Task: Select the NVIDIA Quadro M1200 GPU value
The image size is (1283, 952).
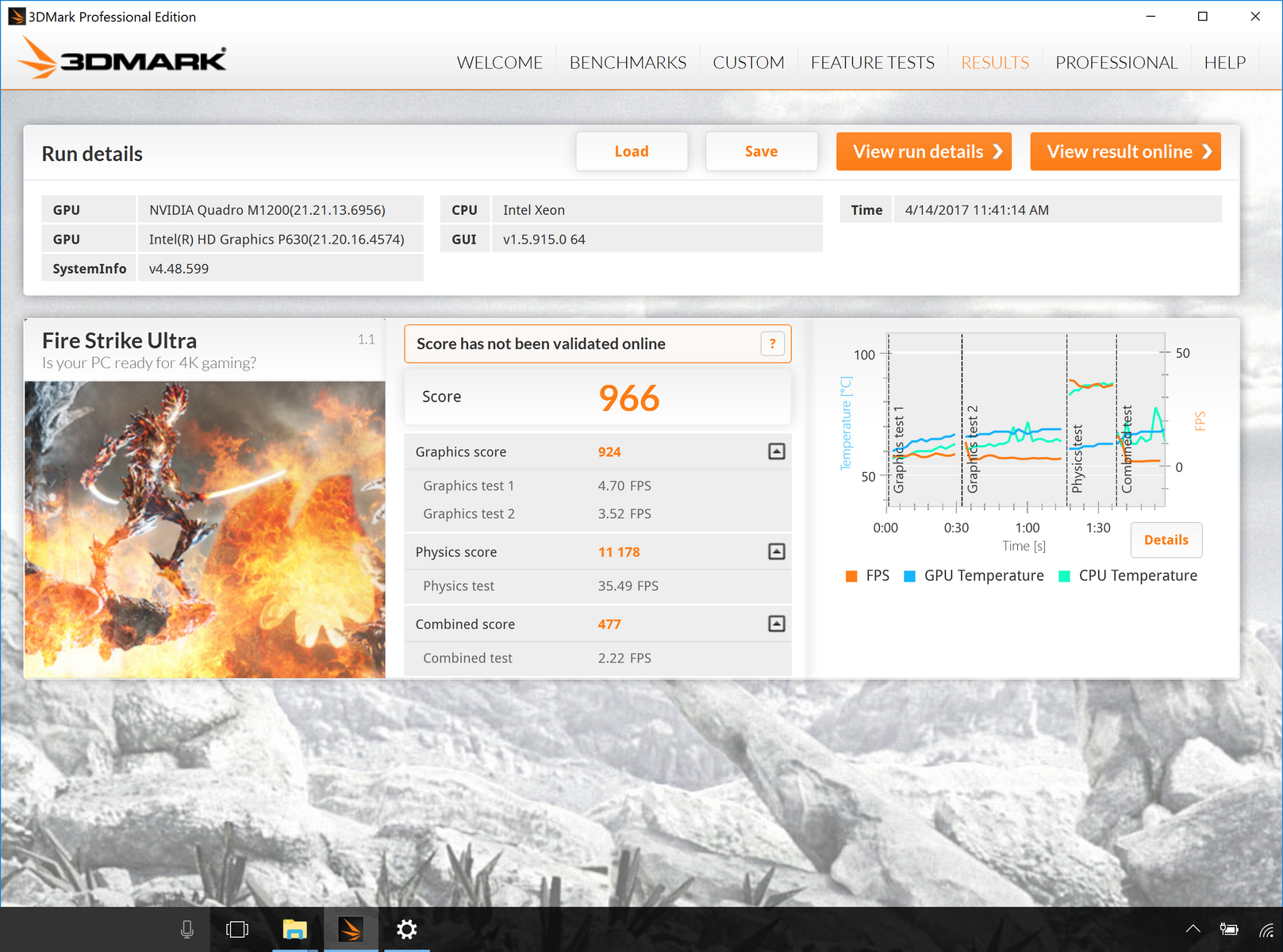Action: click(x=267, y=210)
